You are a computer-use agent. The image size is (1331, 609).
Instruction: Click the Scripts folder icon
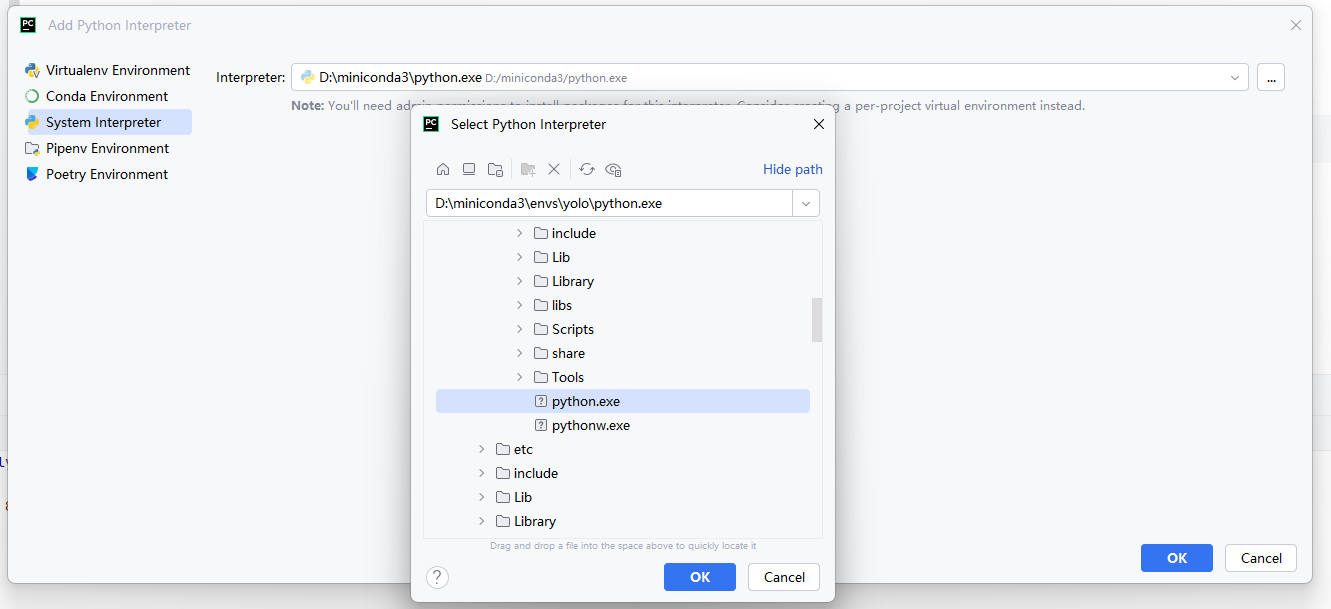pyautogui.click(x=541, y=329)
